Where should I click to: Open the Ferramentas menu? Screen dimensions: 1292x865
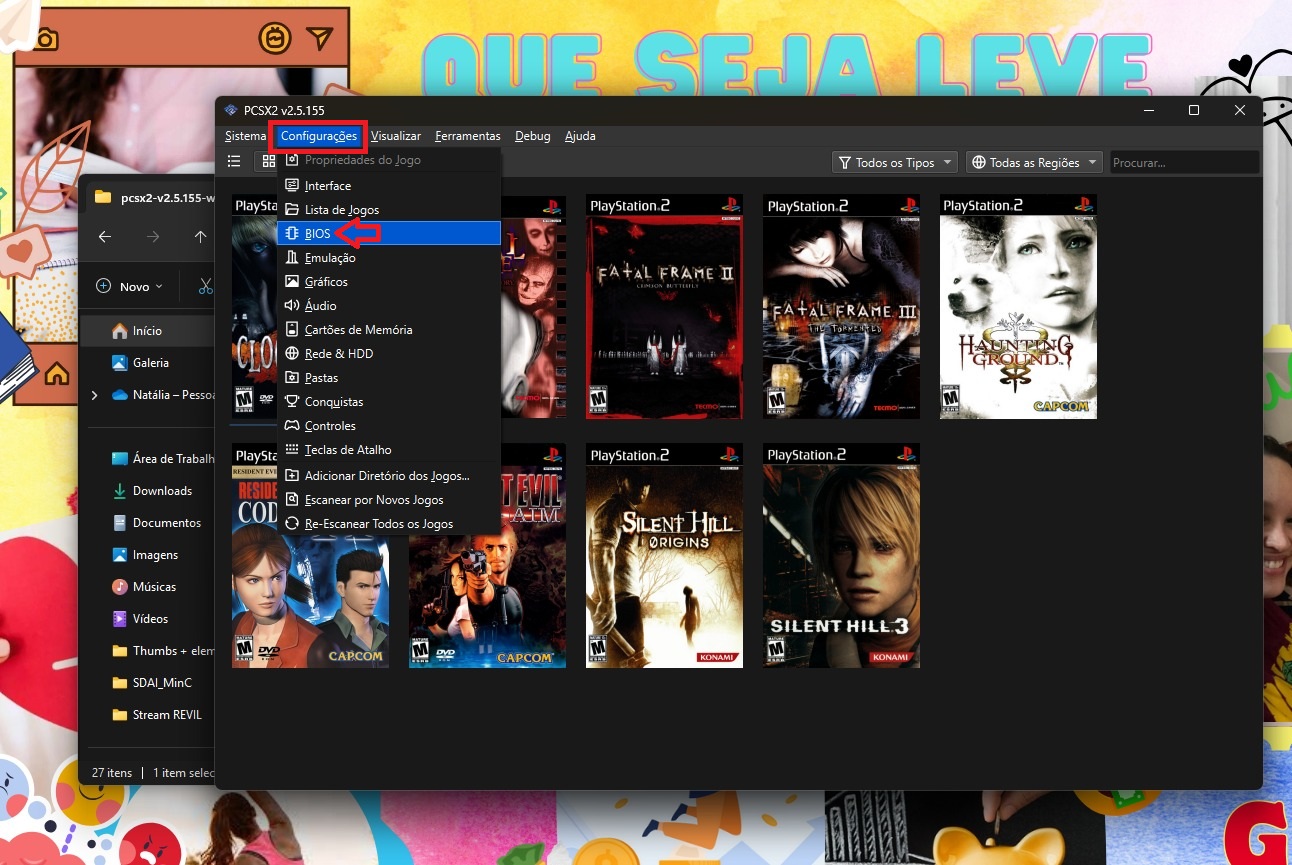click(x=467, y=136)
